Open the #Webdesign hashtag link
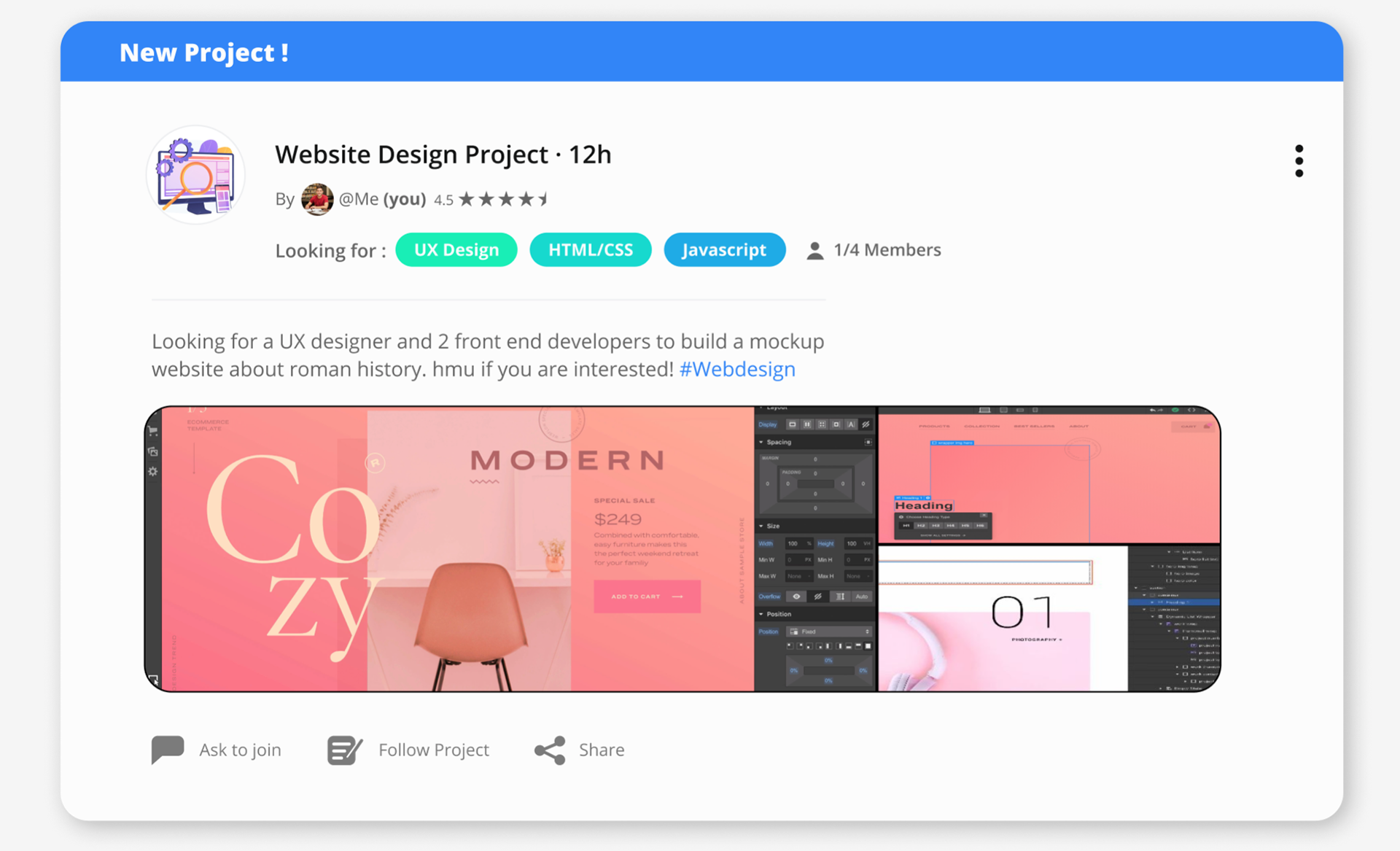 tap(737, 369)
